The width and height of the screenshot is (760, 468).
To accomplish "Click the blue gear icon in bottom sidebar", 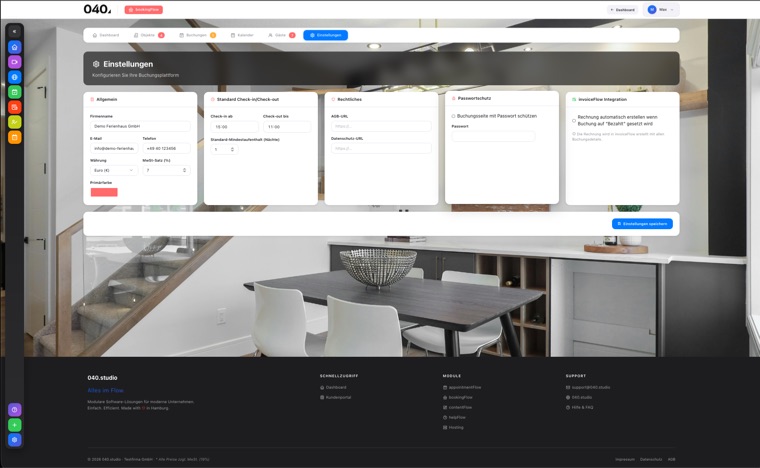I will pos(15,440).
